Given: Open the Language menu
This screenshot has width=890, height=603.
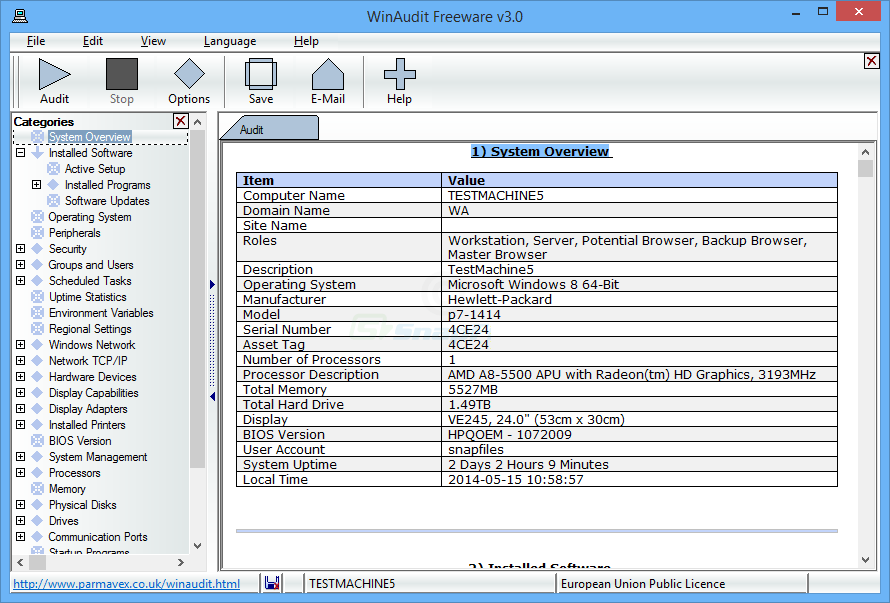Looking at the screenshot, I should point(230,41).
